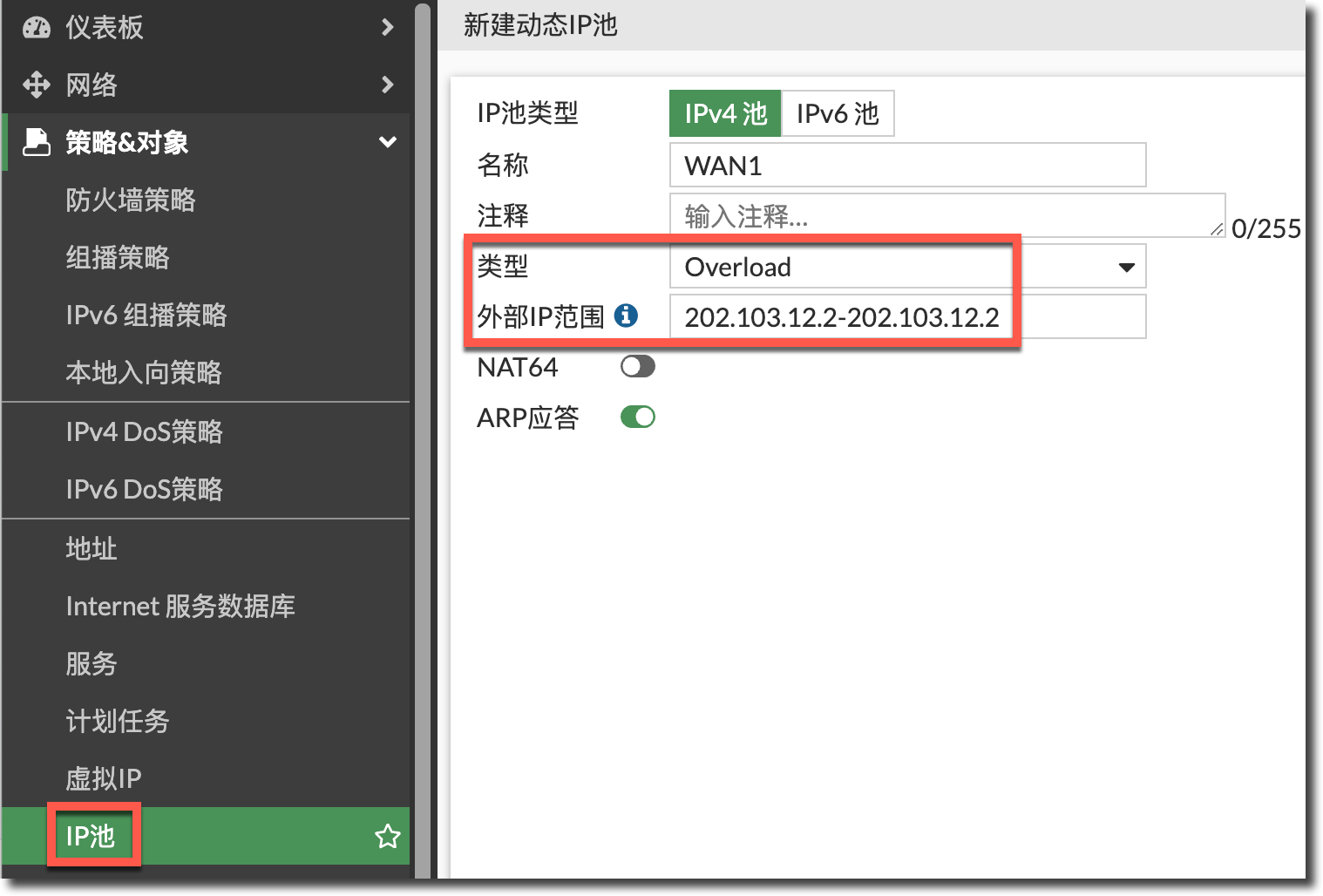Click the network arrows icon

click(37, 85)
